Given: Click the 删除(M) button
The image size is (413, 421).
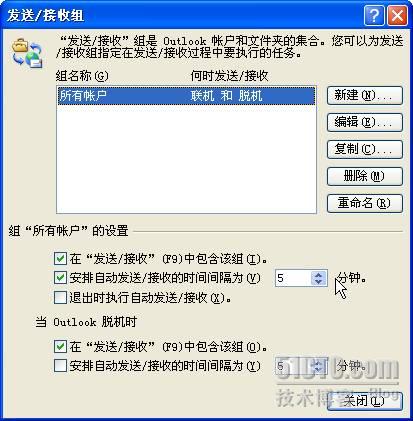Looking at the screenshot, I should point(365,176).
